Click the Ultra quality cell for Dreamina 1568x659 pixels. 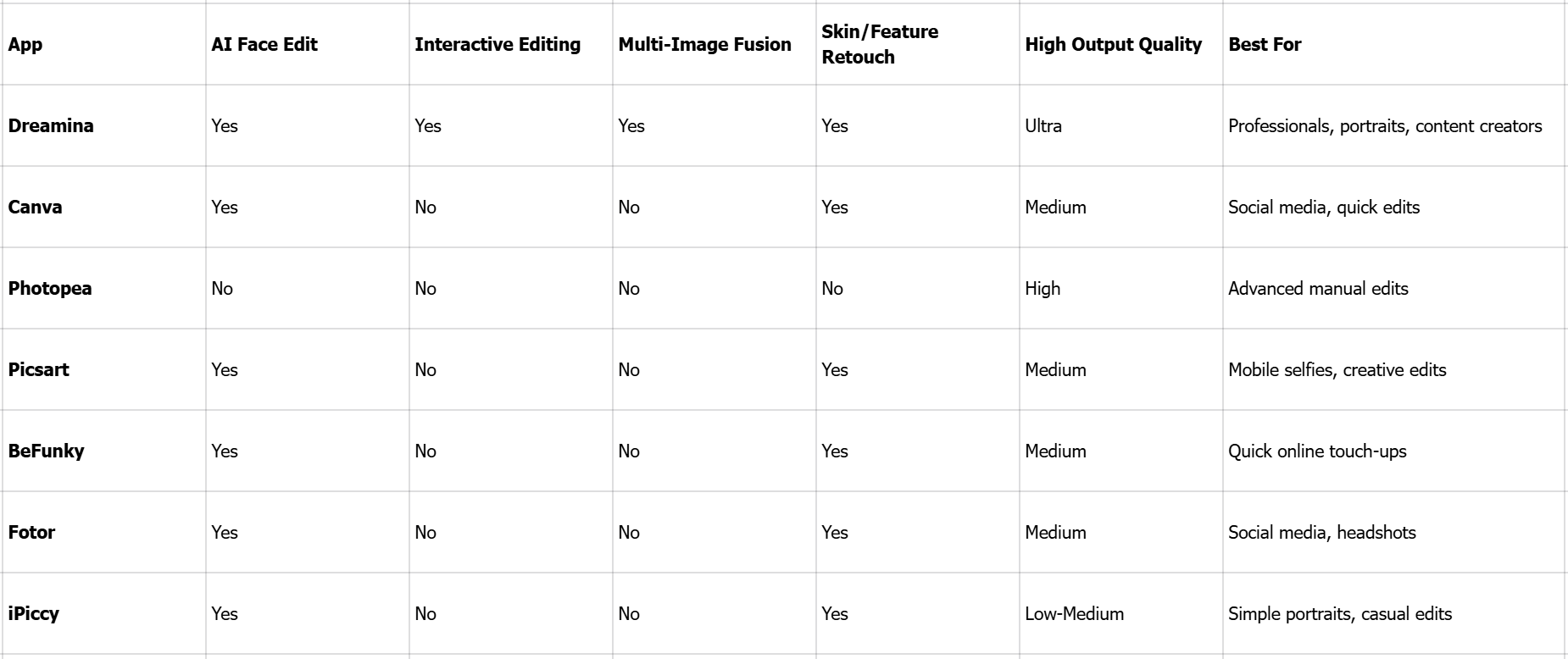click(1043, 126)
